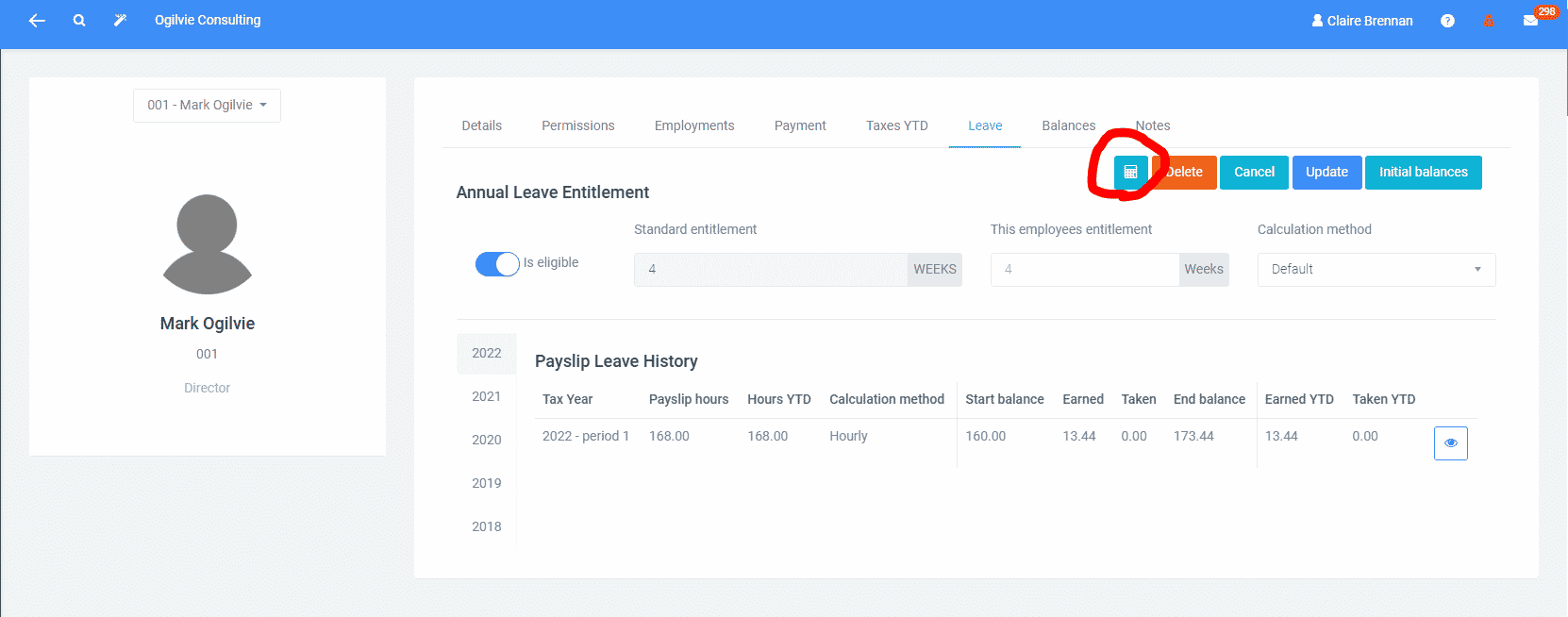Click the magic wand icon
This screenshot has width=1568, height=617.
pos(120,20)
